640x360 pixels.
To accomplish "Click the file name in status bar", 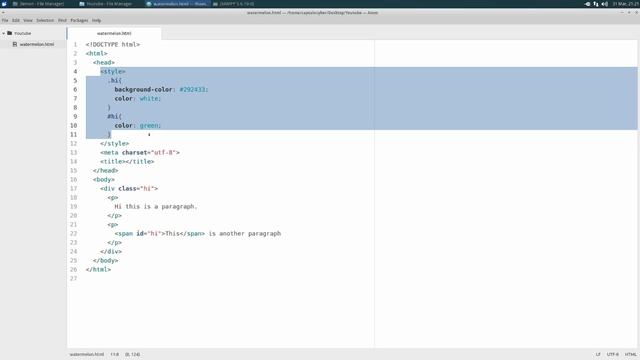I will 87,354.
